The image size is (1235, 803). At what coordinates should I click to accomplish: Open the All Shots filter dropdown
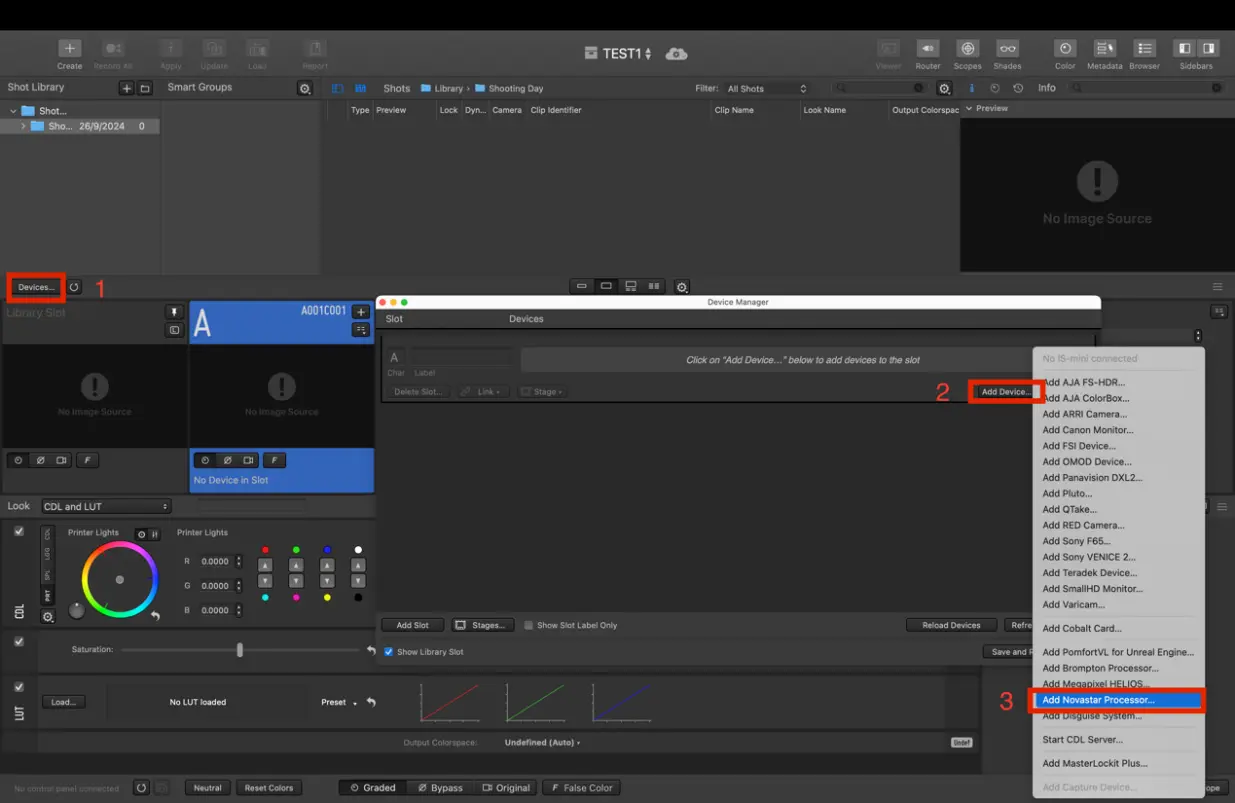(x=766, y=89)
